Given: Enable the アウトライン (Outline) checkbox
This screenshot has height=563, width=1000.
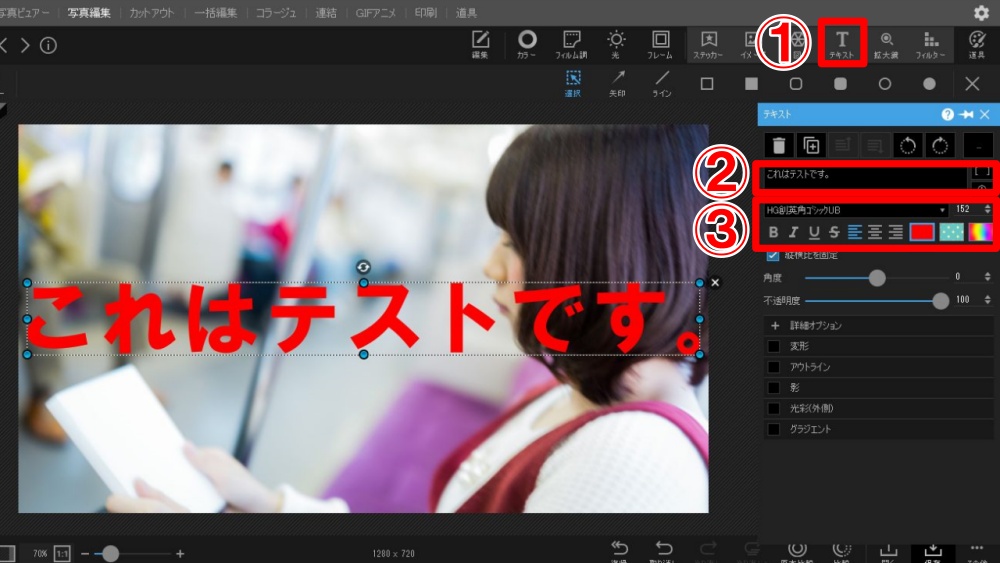Looking at the screenshot, I should pos(774,367).
